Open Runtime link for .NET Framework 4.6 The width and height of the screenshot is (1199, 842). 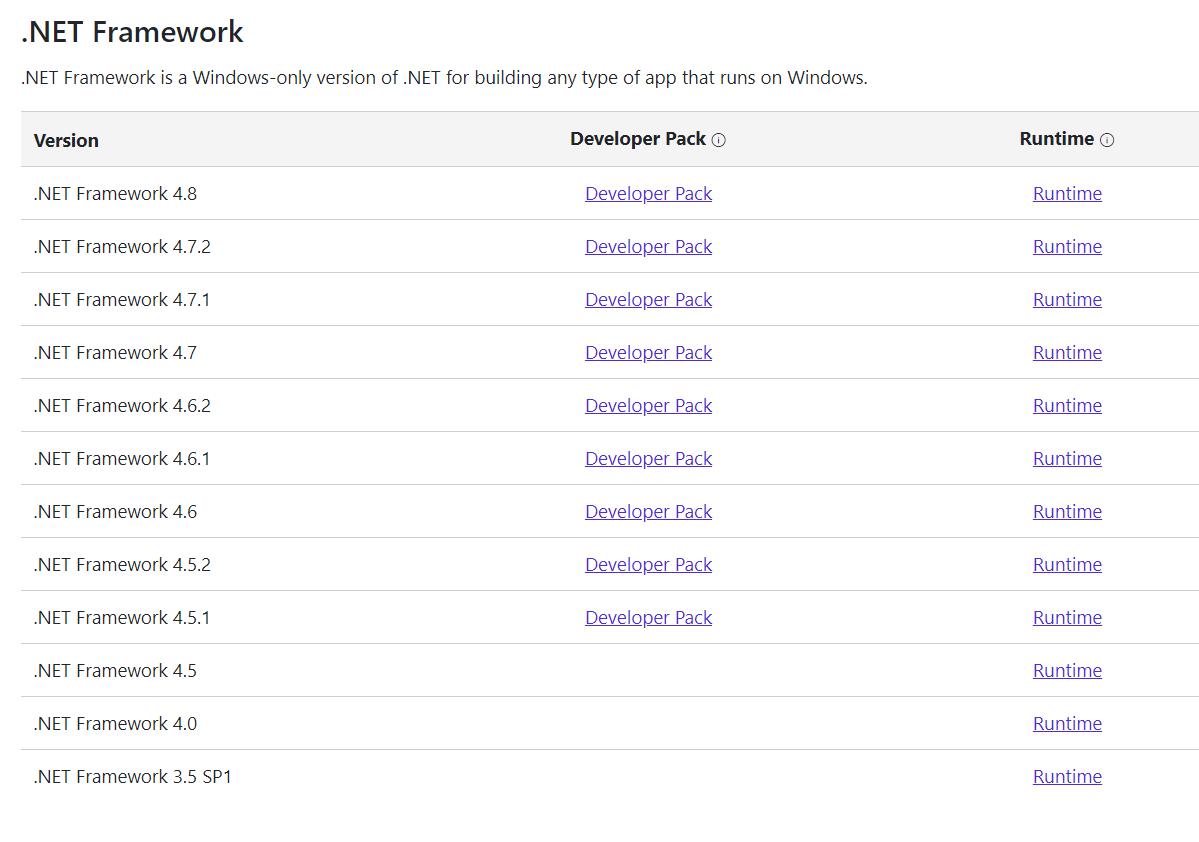[1067, 512]
